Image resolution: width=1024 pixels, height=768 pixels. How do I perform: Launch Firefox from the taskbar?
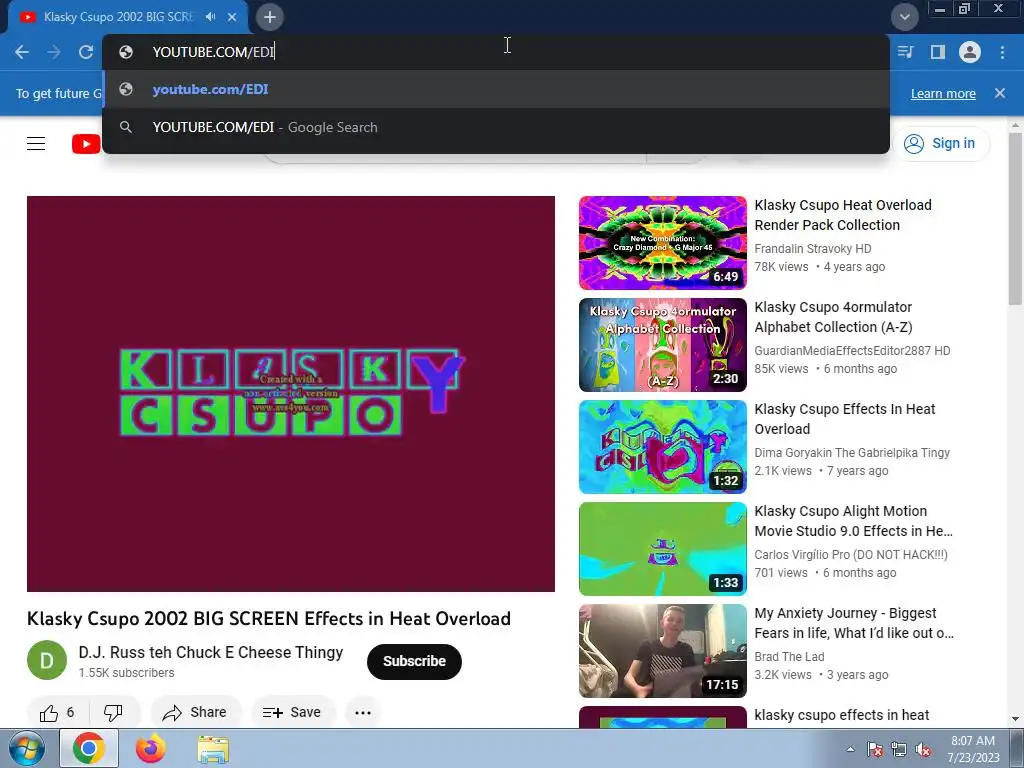(150, 748)
